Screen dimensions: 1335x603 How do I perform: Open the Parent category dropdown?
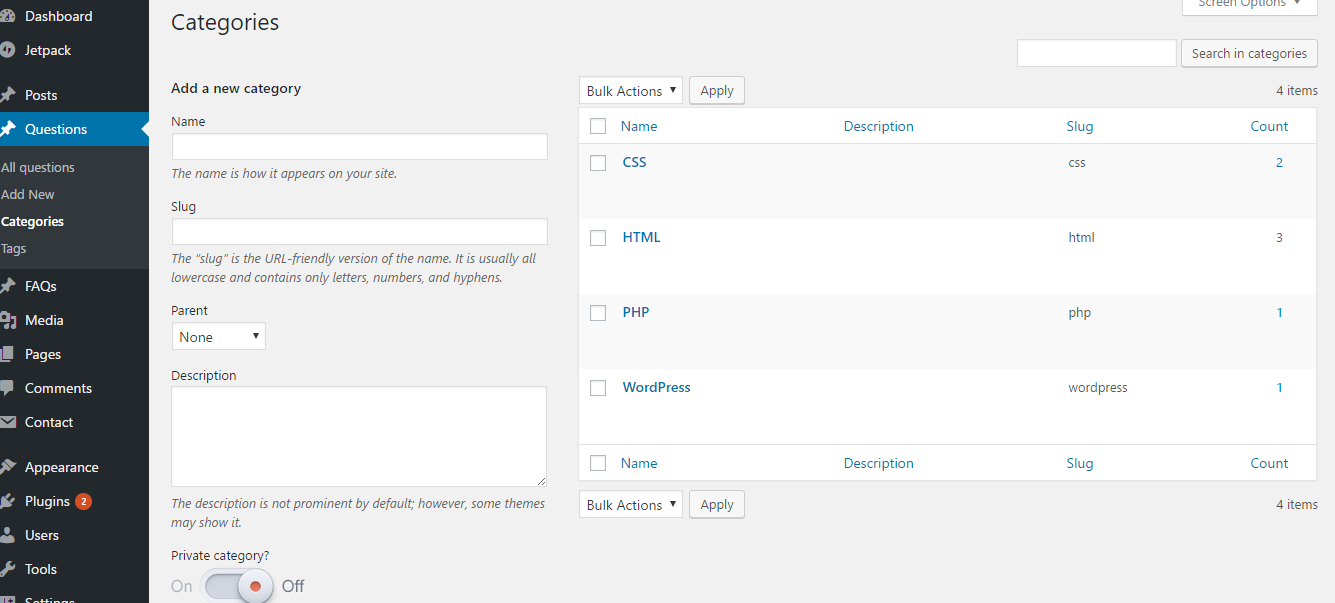[x=218, y=337]
